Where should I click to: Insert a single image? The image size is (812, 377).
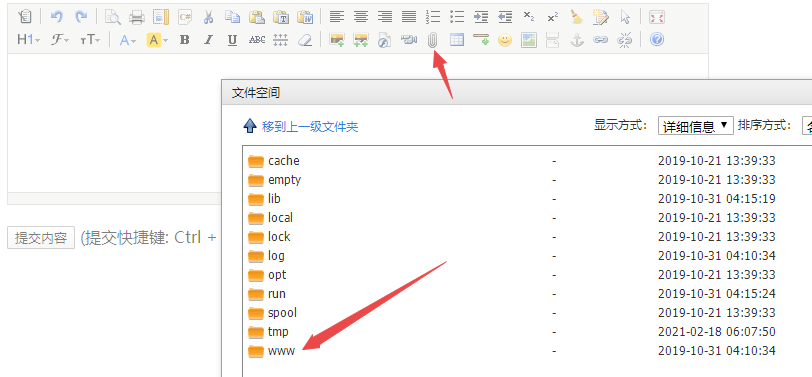337,40
